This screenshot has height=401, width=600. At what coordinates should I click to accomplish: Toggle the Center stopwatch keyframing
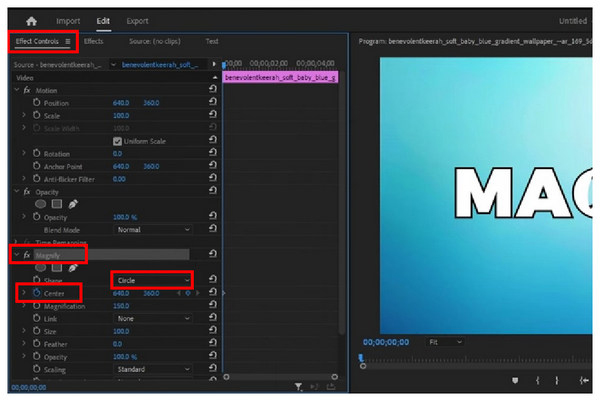[x=36, y=294]
